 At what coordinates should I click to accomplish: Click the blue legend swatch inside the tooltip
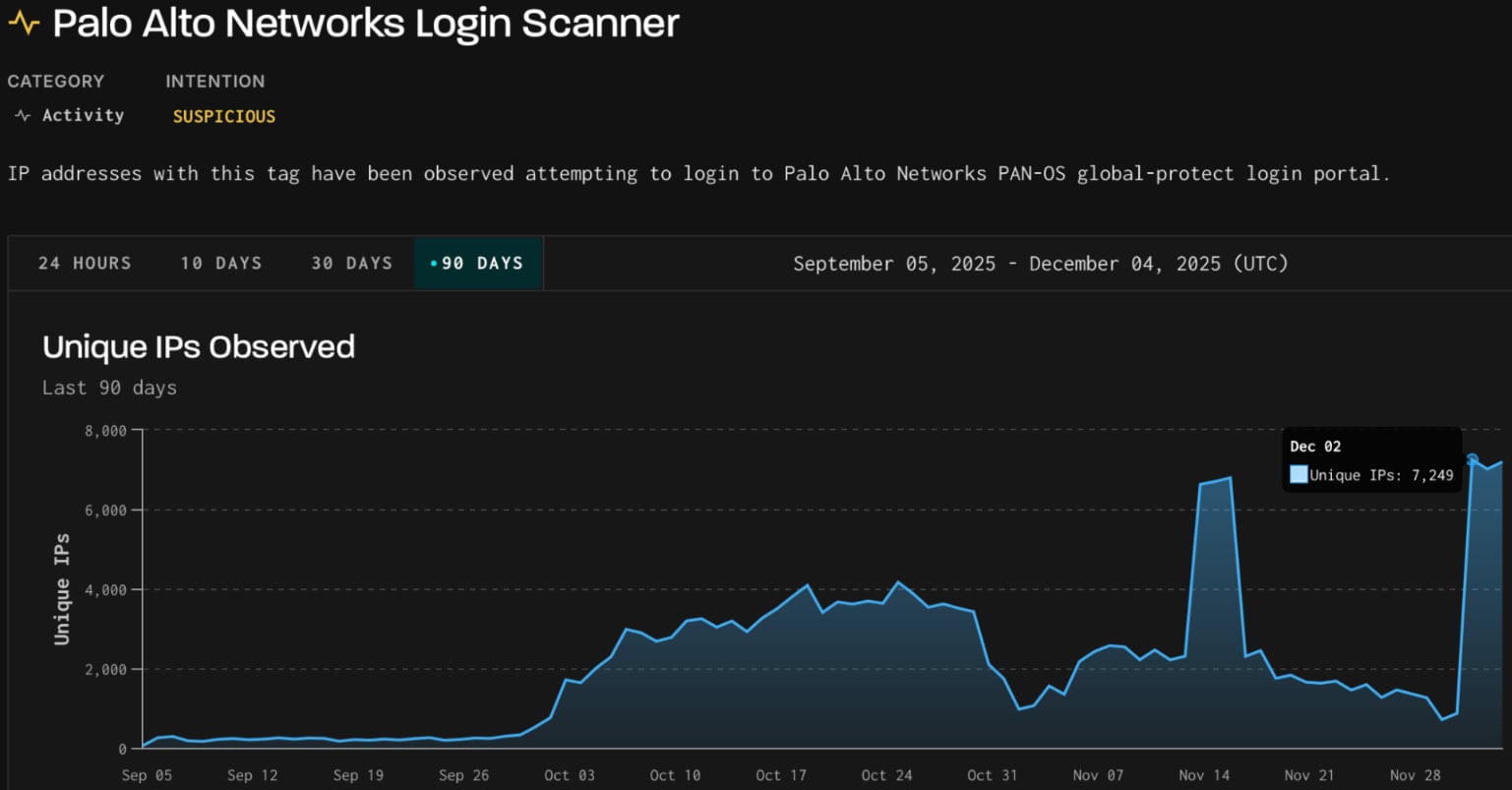(1299, 474)
